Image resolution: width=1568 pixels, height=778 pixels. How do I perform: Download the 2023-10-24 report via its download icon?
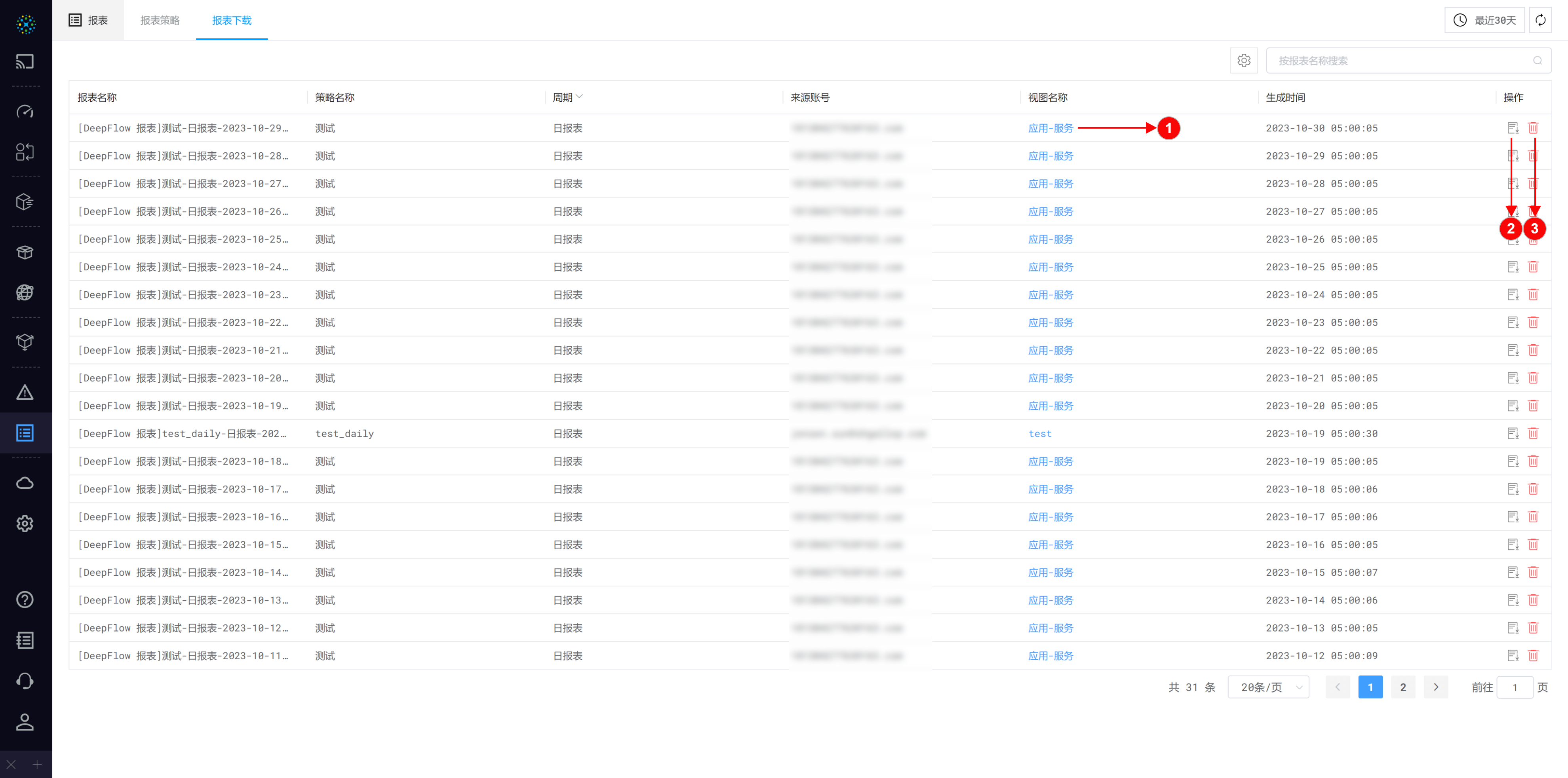click(x=1513, y=266)
